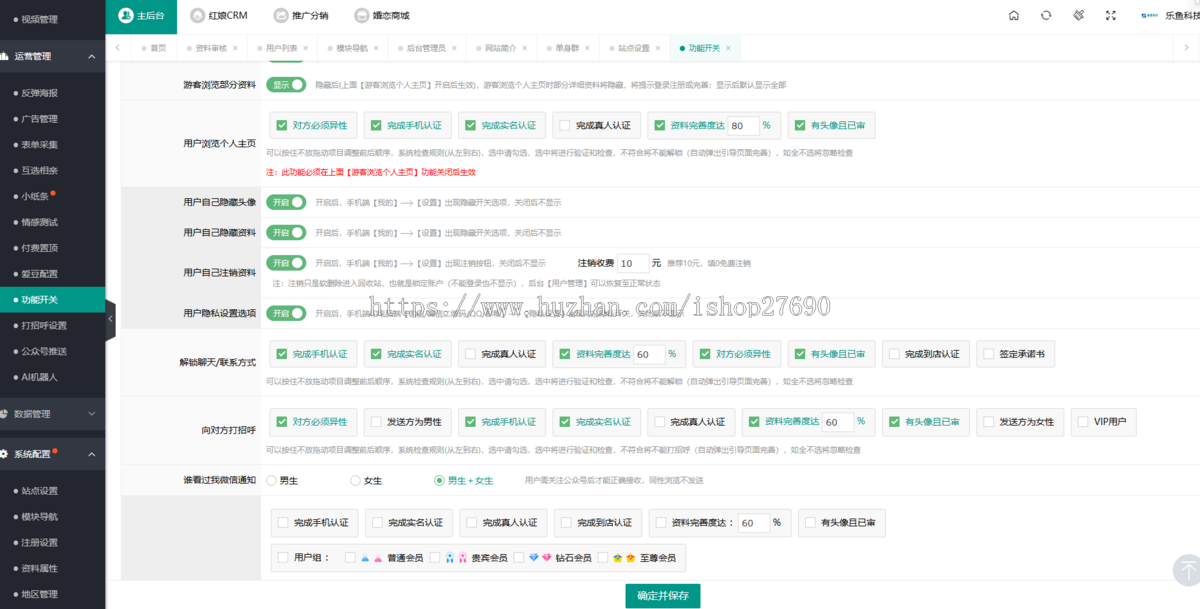Toggle the 用户自己隐藏头像 switch
The height and width of the screenshot is (609, 1200).
coord(286,202)
